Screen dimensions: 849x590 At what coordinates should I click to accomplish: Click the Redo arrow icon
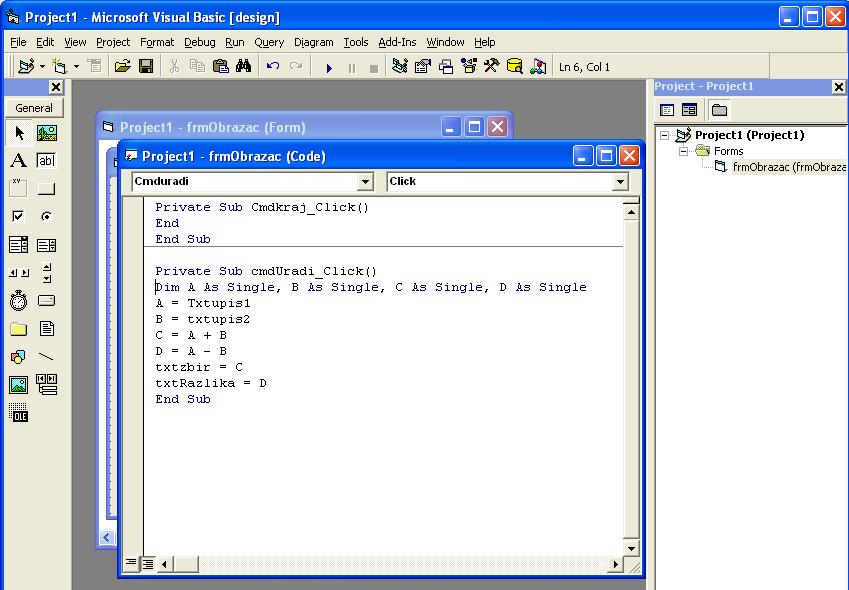coord(296,67)
